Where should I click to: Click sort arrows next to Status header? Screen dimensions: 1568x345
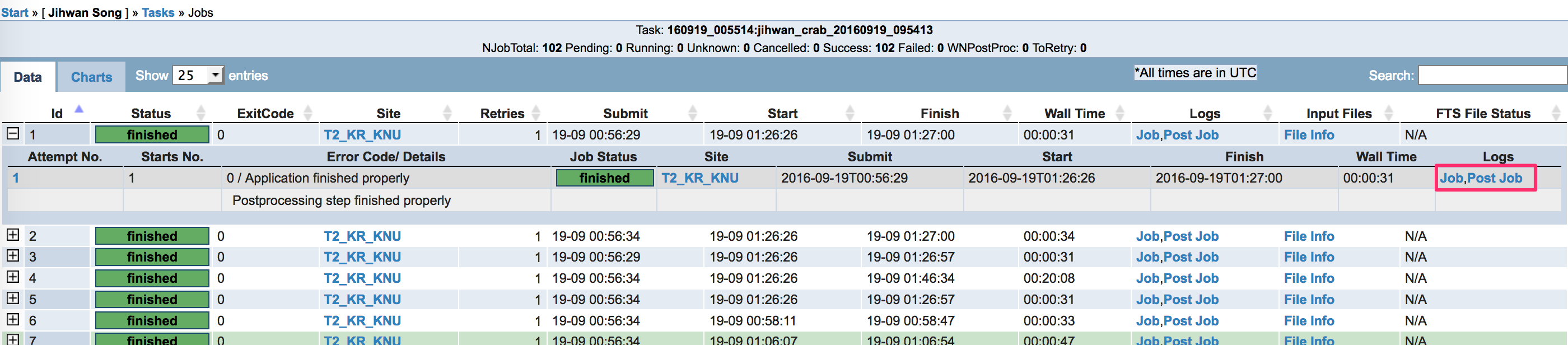pyautogui.click(x=201, y=113)
